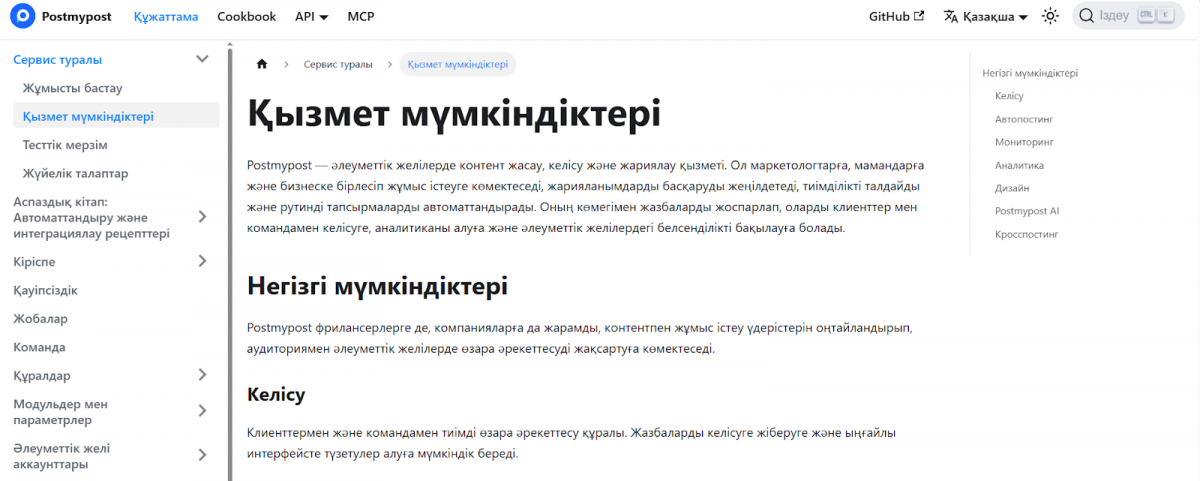This screenshot has width=1200, height=481.
Task: Open the GitHub external link
Action: coord(896,16)
